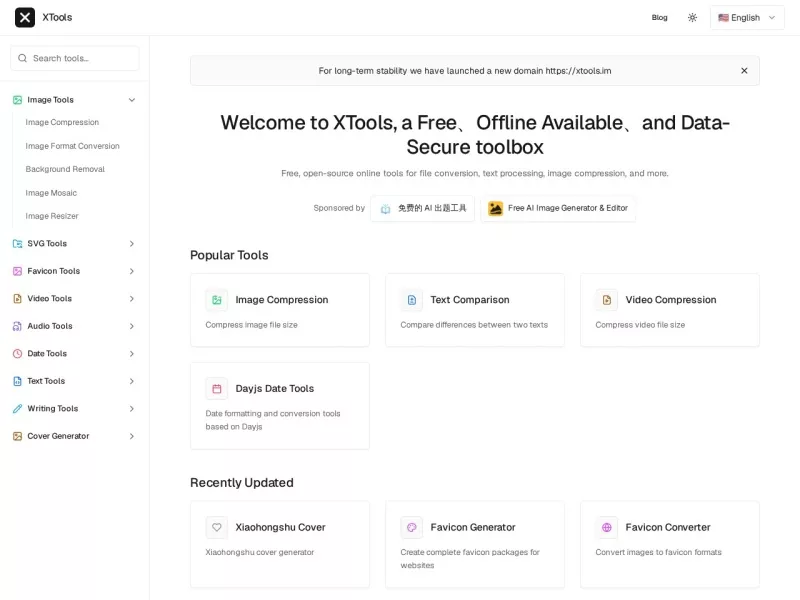Open the Video Compression tool card
The image size is (800, 600).
pos(669,310)
